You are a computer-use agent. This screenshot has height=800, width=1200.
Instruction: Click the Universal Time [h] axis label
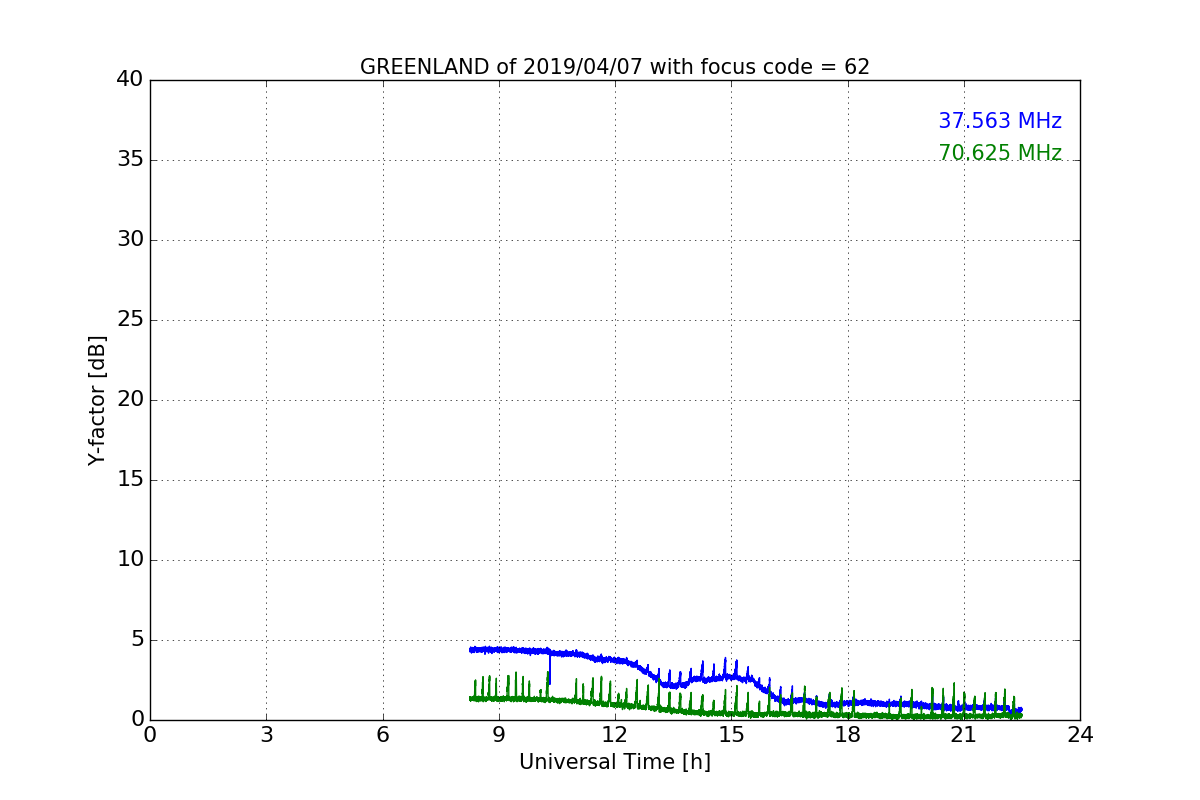(x=615, y=762)
